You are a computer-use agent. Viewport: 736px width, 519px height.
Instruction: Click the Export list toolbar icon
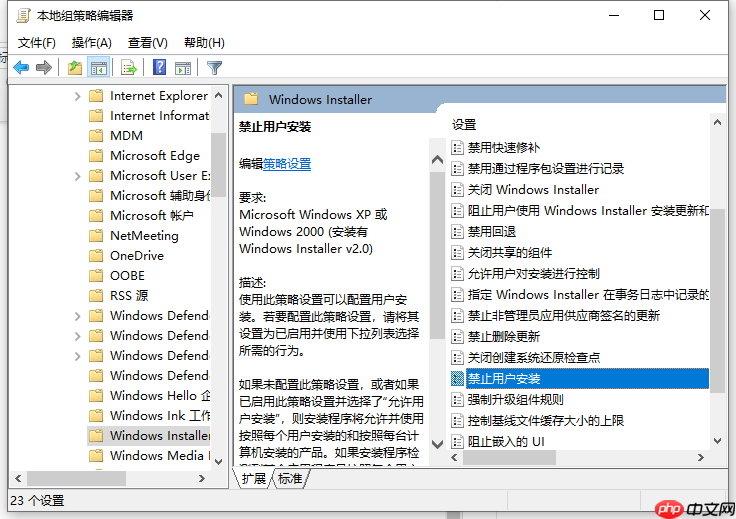coord(129,68)
